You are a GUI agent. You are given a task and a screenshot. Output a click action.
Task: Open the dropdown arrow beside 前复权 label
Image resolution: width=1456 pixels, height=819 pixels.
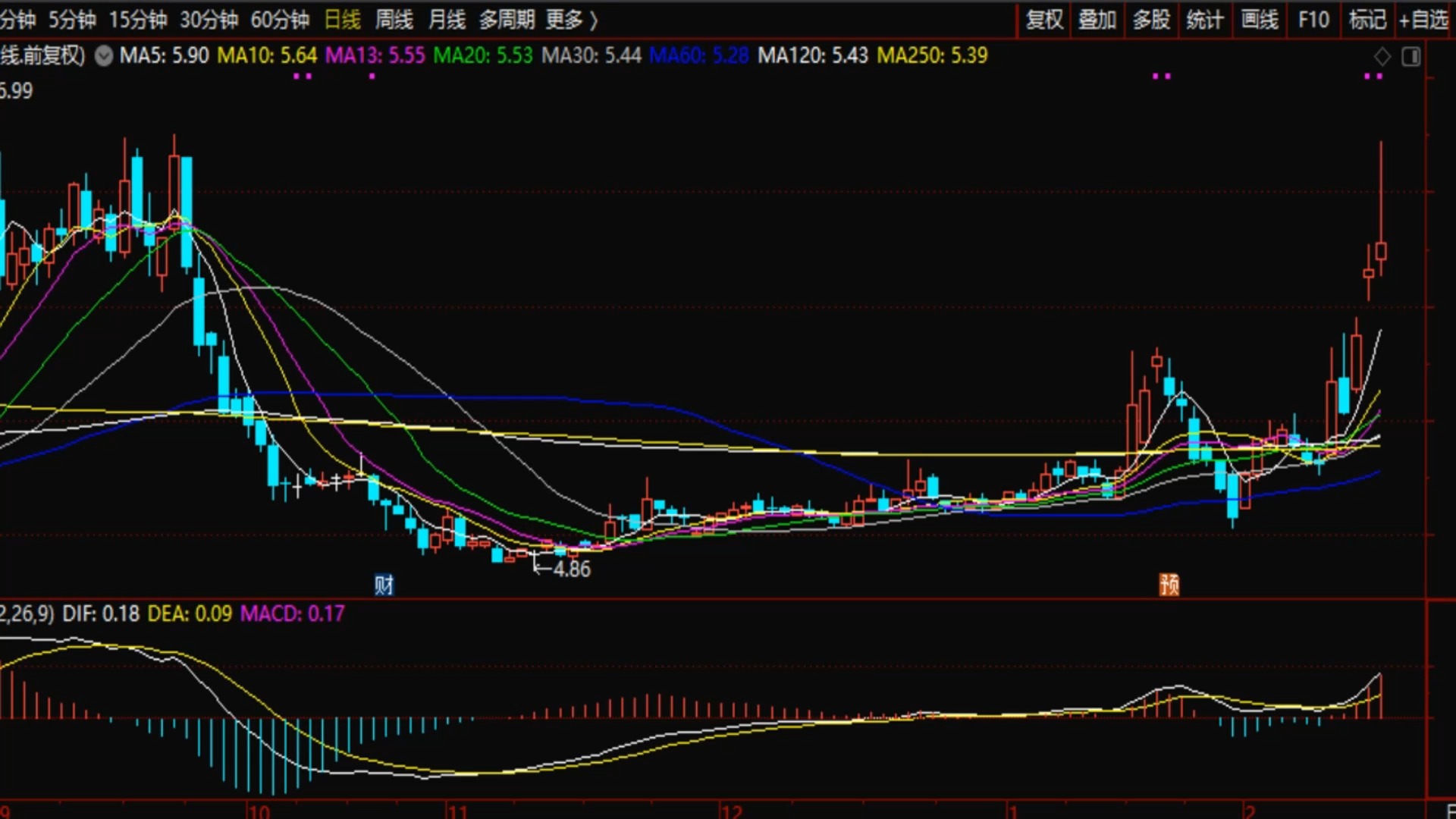click(x=104, y=55)
